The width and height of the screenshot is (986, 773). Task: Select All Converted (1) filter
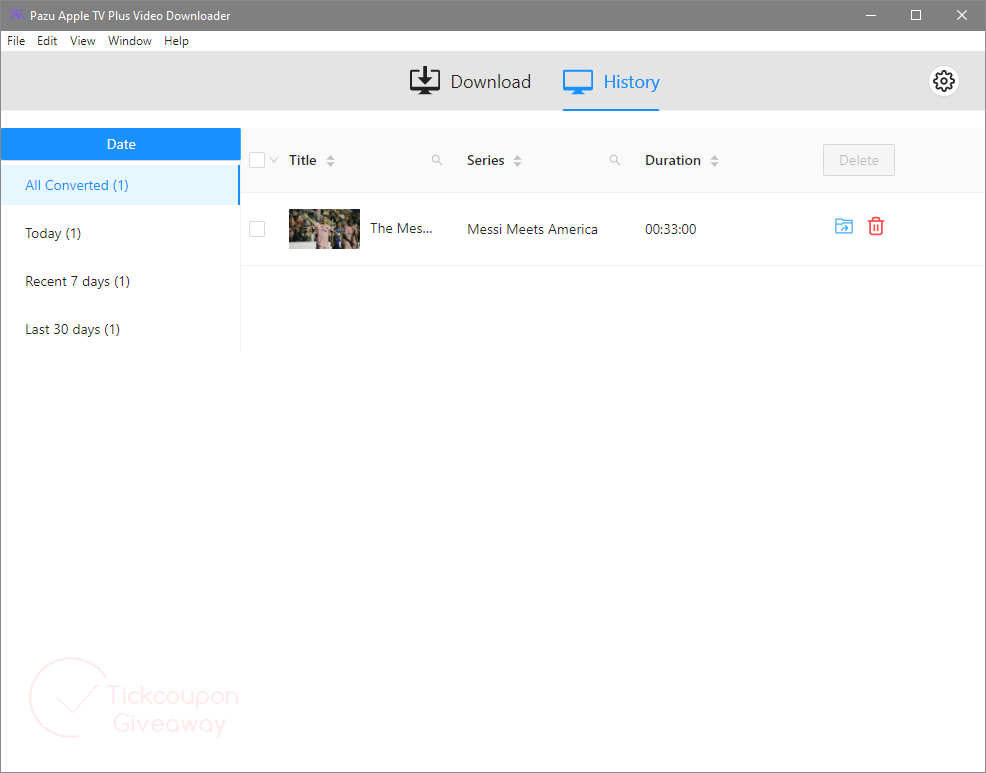(120, 185)
